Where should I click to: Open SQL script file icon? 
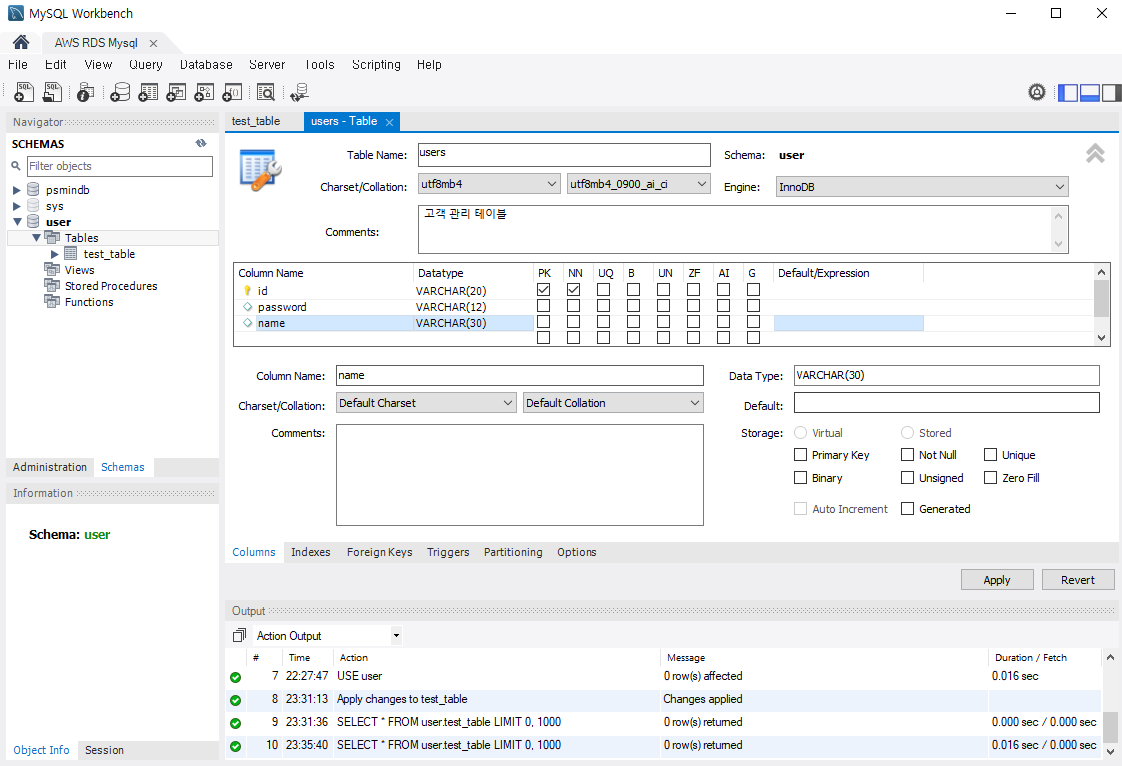pos(53,92)
